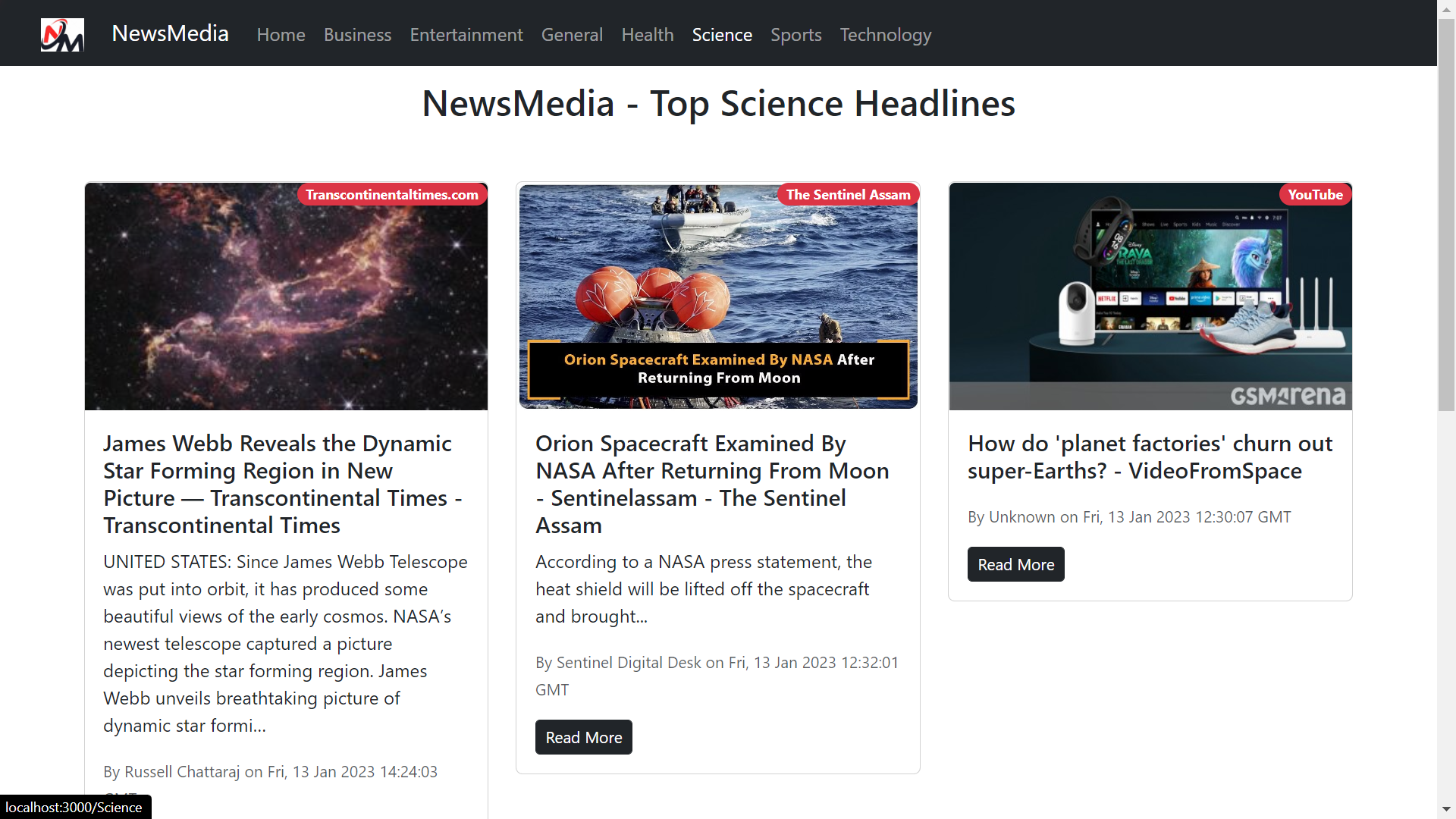Click the UNITED STATES article description
Image resolution: width=1456 pixels, height=819 pixels.
[x=285, y=644]
